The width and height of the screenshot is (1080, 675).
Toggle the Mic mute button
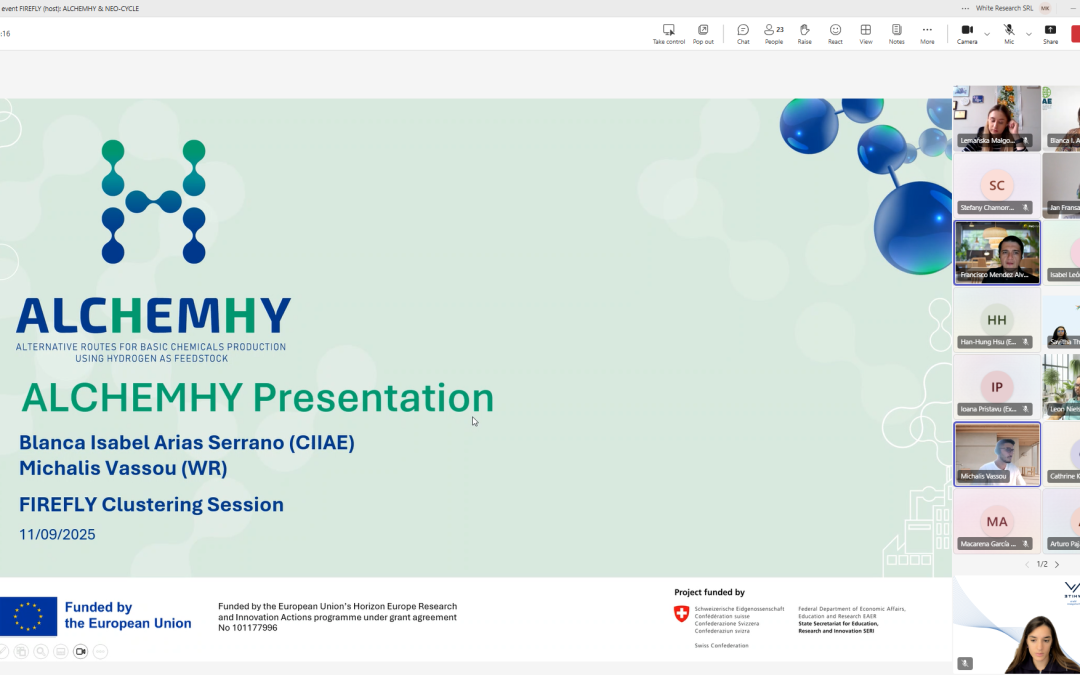[x=1009, y=34]
